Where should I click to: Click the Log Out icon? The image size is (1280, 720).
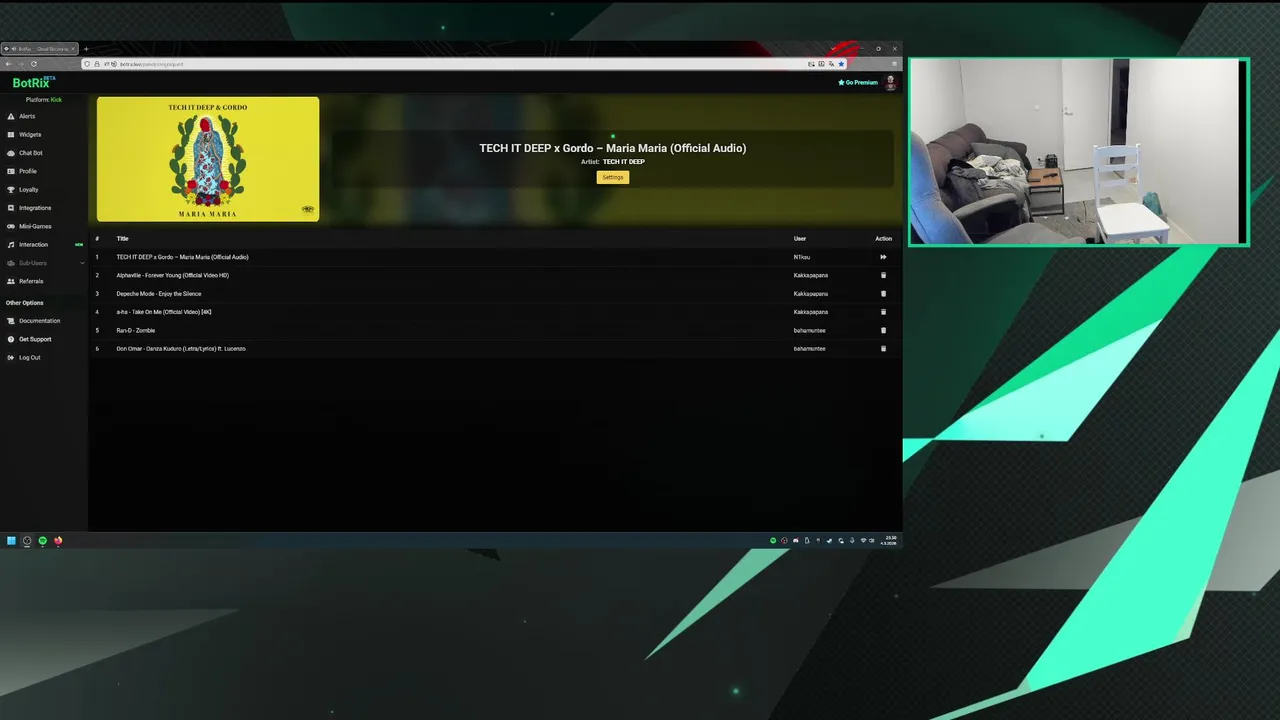pos(11,357)
